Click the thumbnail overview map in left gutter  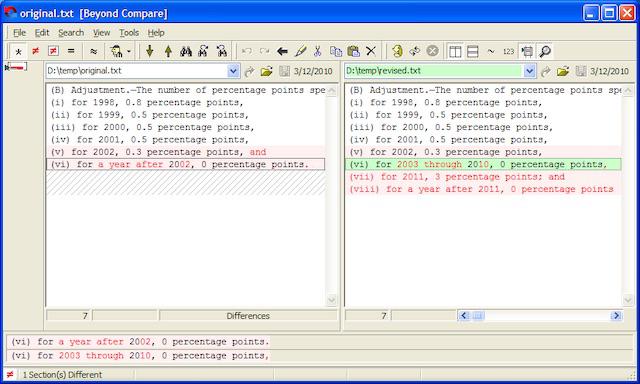coord(16,67)
